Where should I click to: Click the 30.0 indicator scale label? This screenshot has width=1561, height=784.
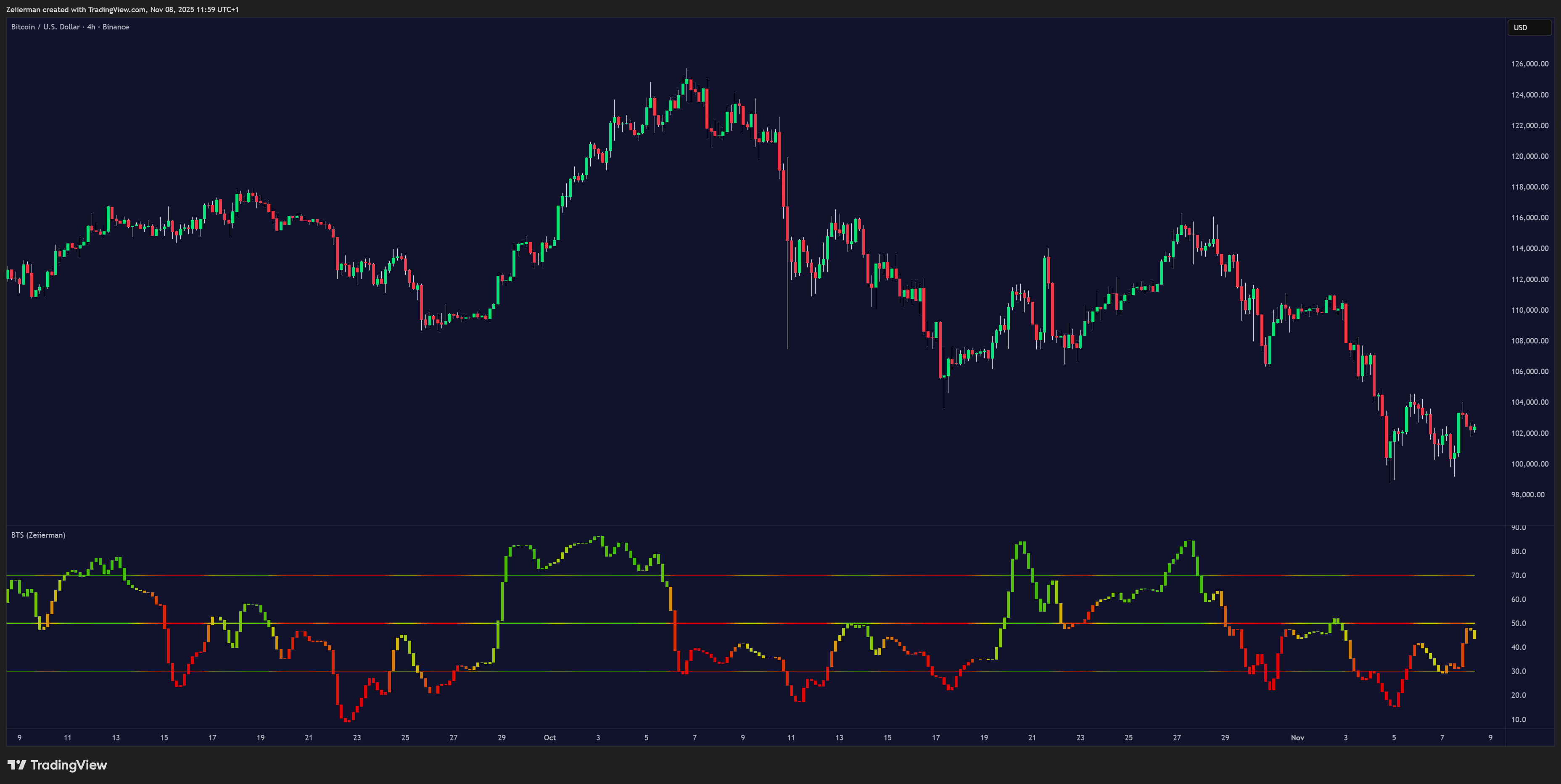coord(1519,671)
